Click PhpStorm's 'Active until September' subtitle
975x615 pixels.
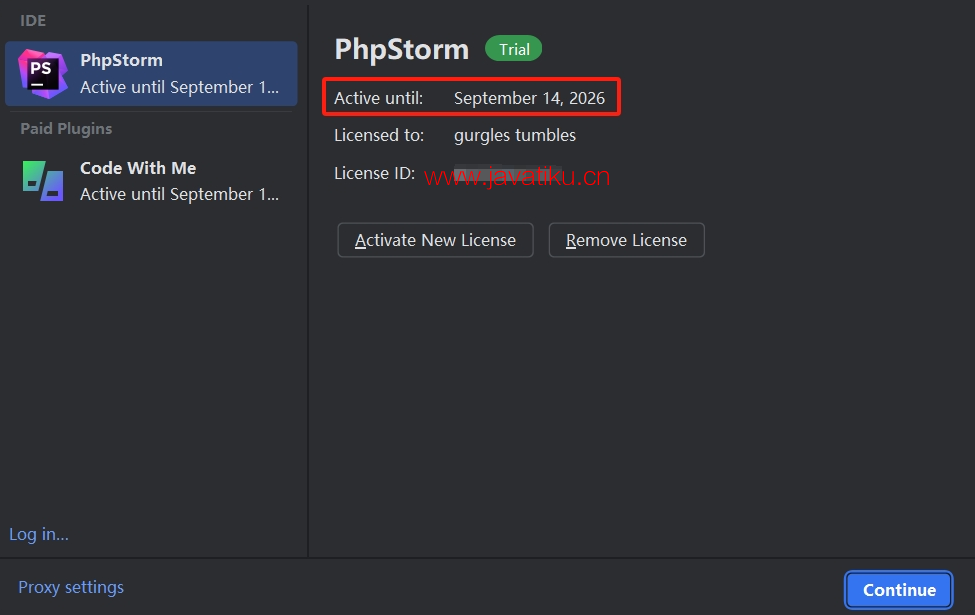click(179, 87)
